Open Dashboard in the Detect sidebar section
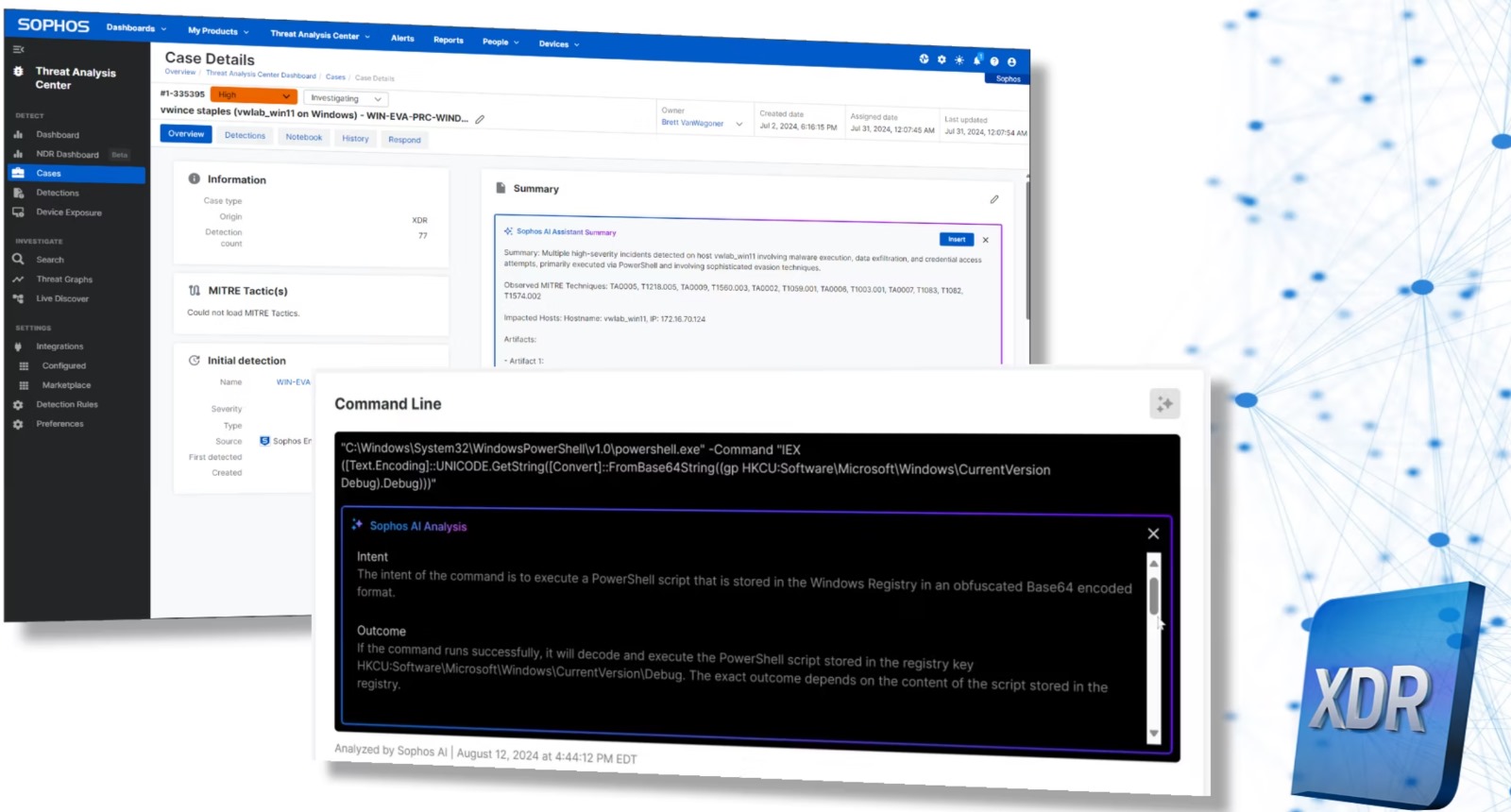Screen dimensions: 1511x812 [58, 135]
